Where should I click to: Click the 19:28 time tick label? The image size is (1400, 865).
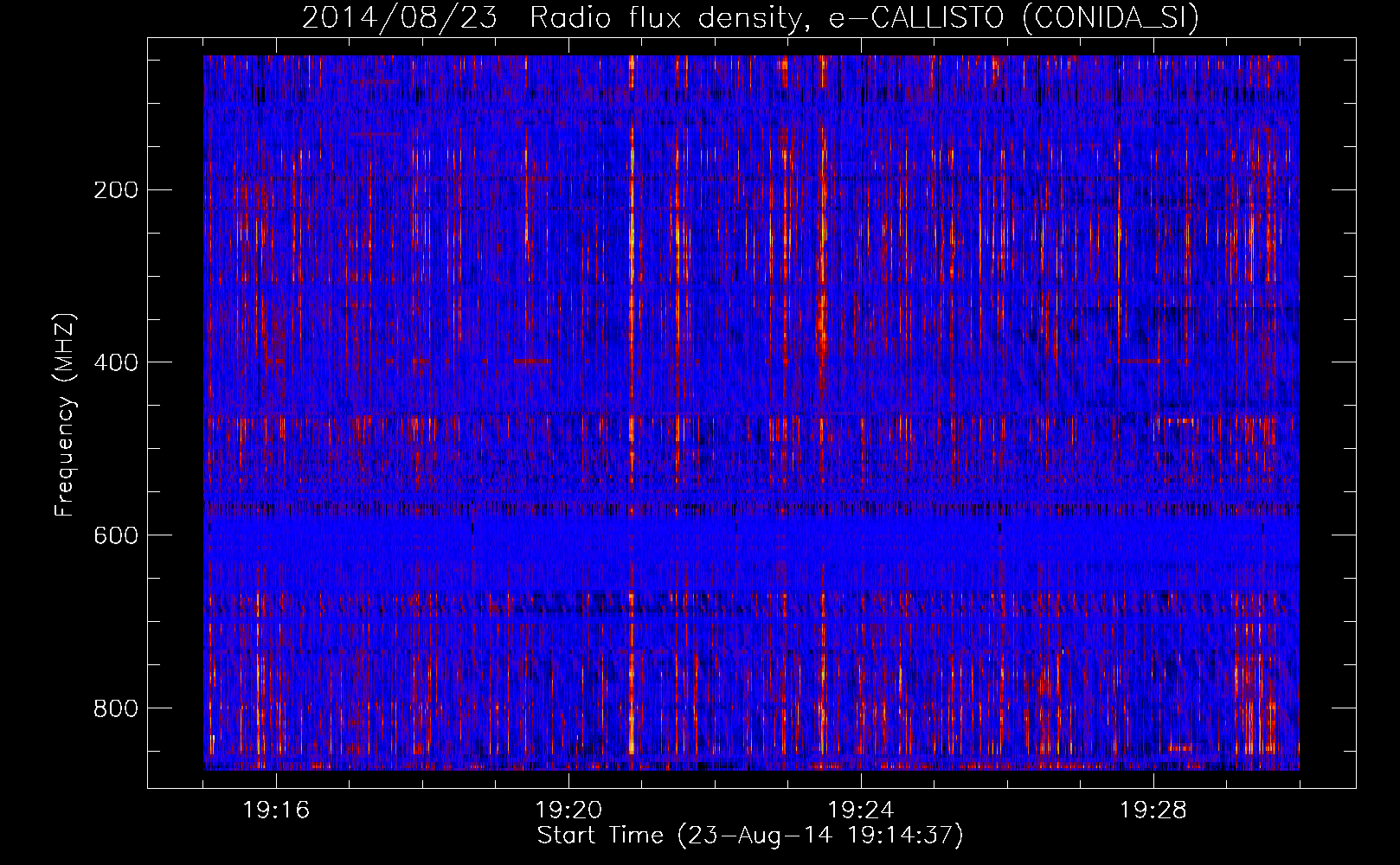pos(1153,811)
